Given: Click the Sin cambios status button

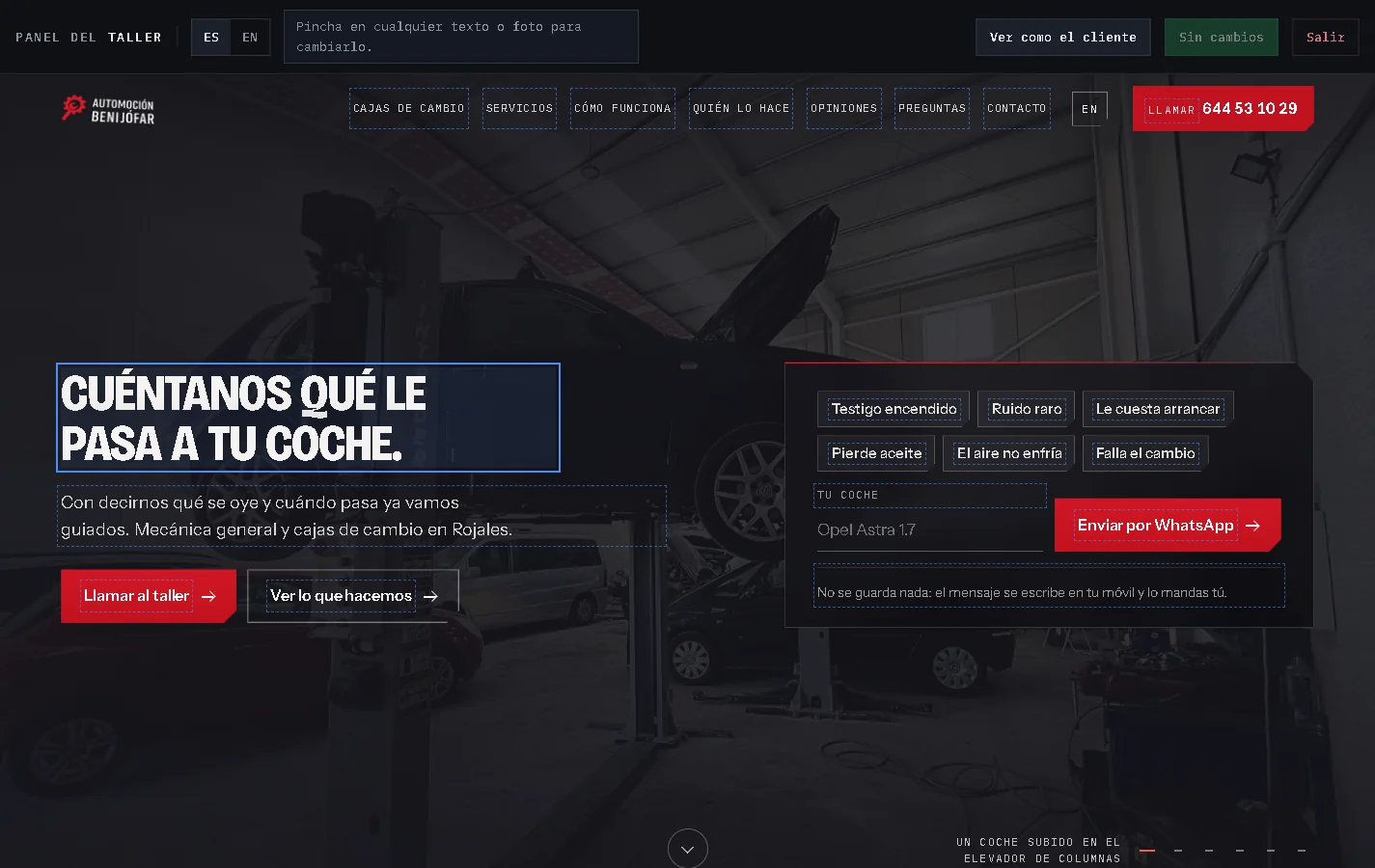Looking at the screenshot, I should [1222, 38].
